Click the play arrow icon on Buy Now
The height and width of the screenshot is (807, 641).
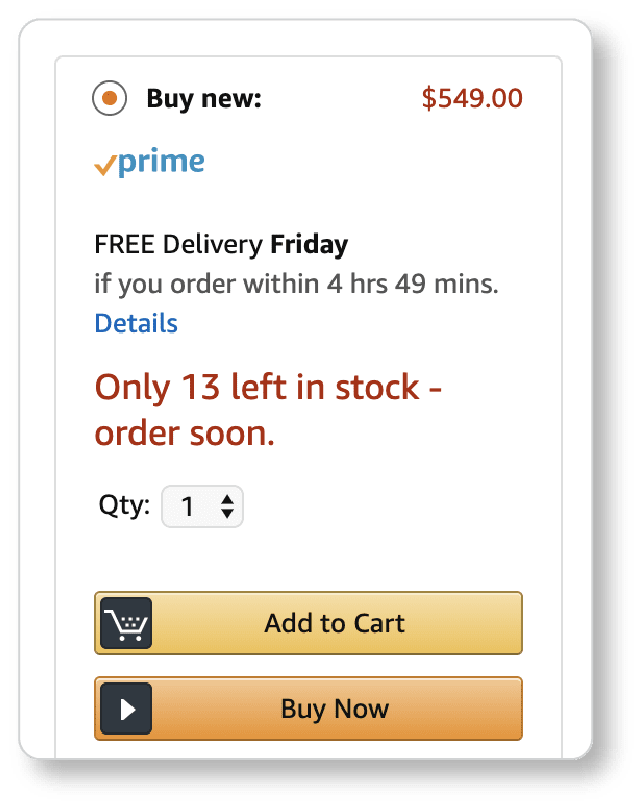coord(127,710)
